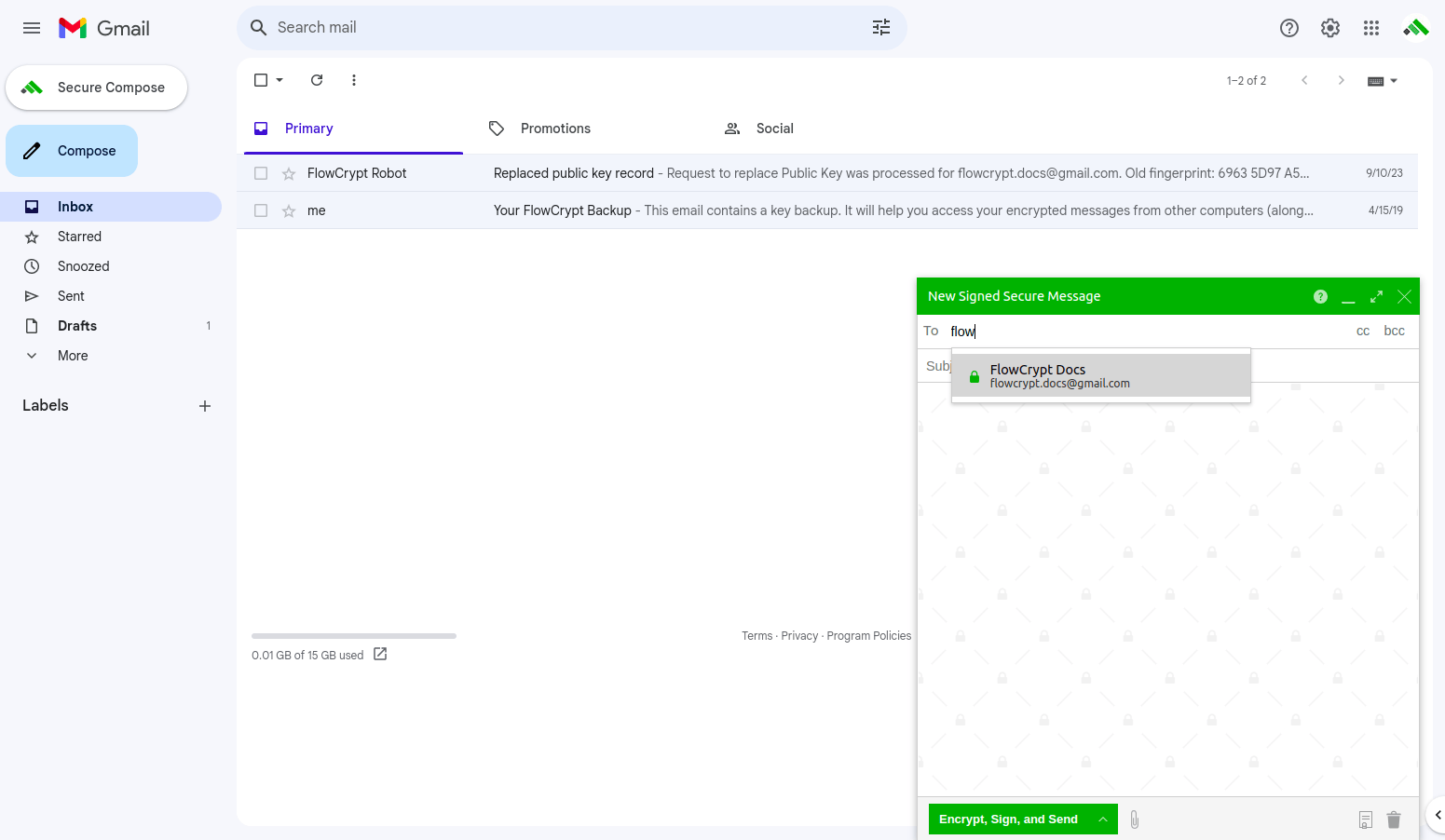Open the Snoozed folder

click(x=111, y=266)
